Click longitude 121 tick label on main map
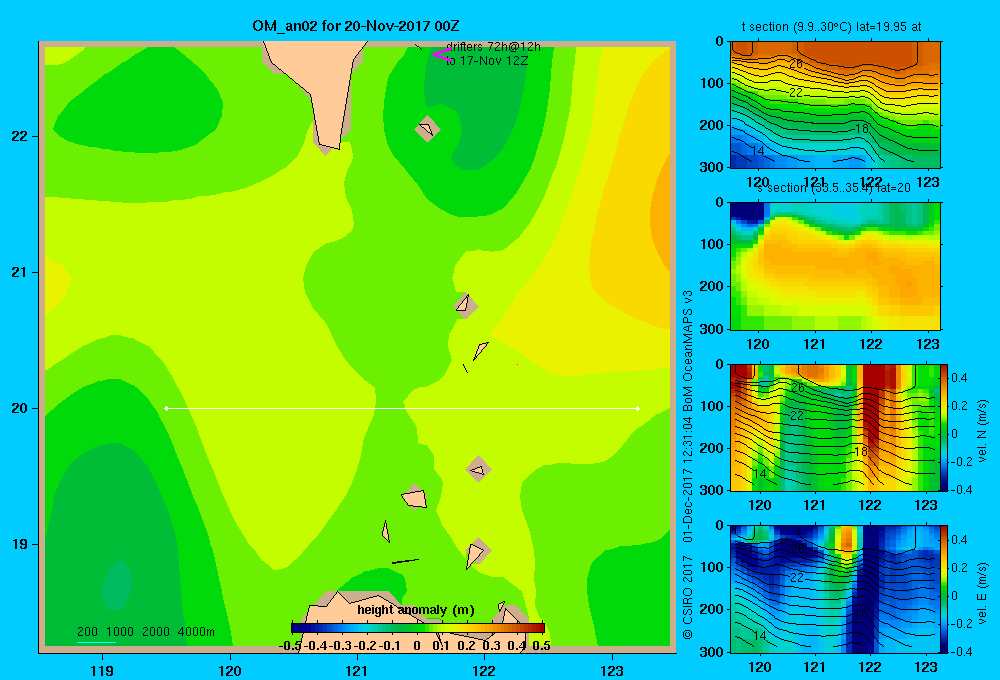The image size is (1000, 680). (357, 670)
